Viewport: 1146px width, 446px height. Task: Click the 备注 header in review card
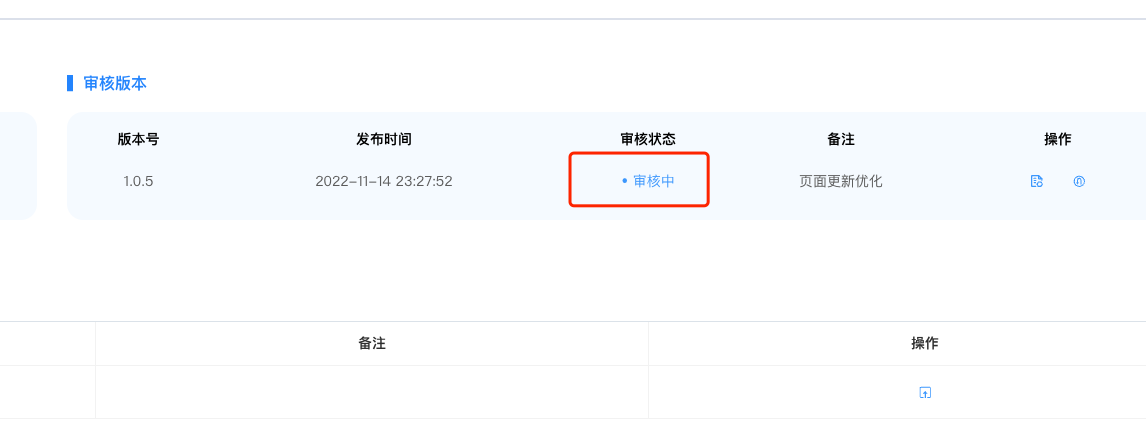841,140
